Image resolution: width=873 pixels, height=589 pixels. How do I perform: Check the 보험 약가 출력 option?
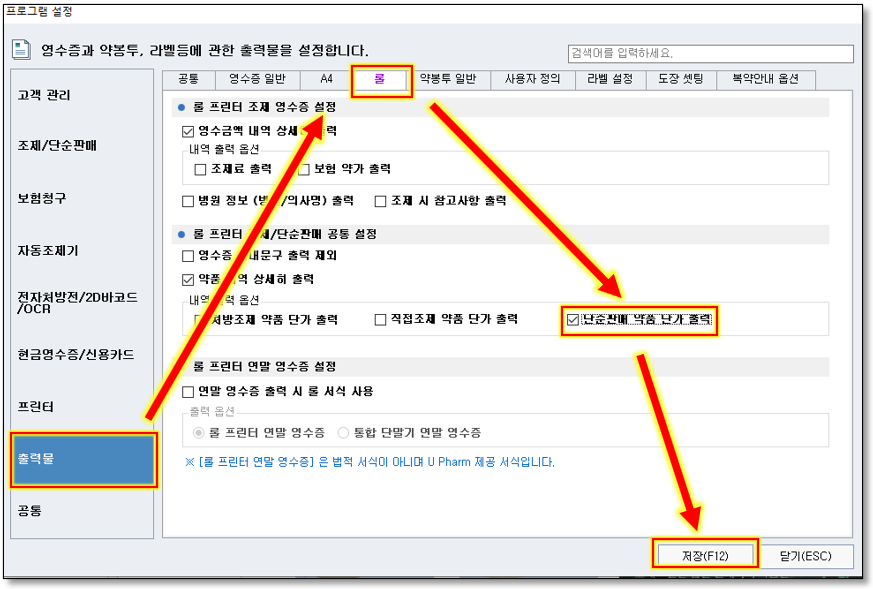(305, 170)
